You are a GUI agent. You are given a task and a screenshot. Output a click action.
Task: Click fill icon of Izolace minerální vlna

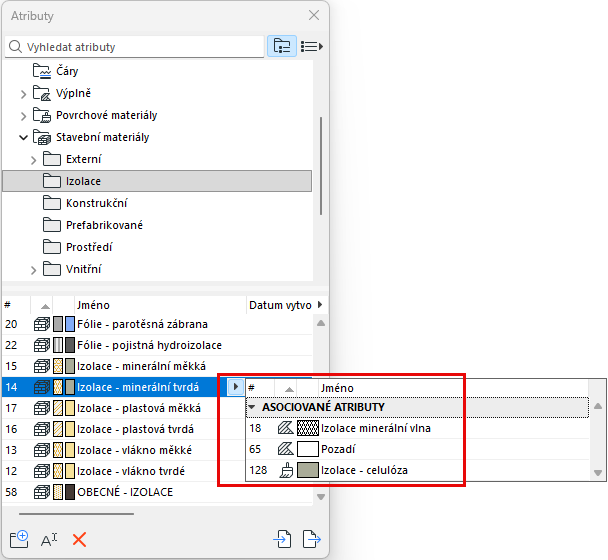pos(286,428)
